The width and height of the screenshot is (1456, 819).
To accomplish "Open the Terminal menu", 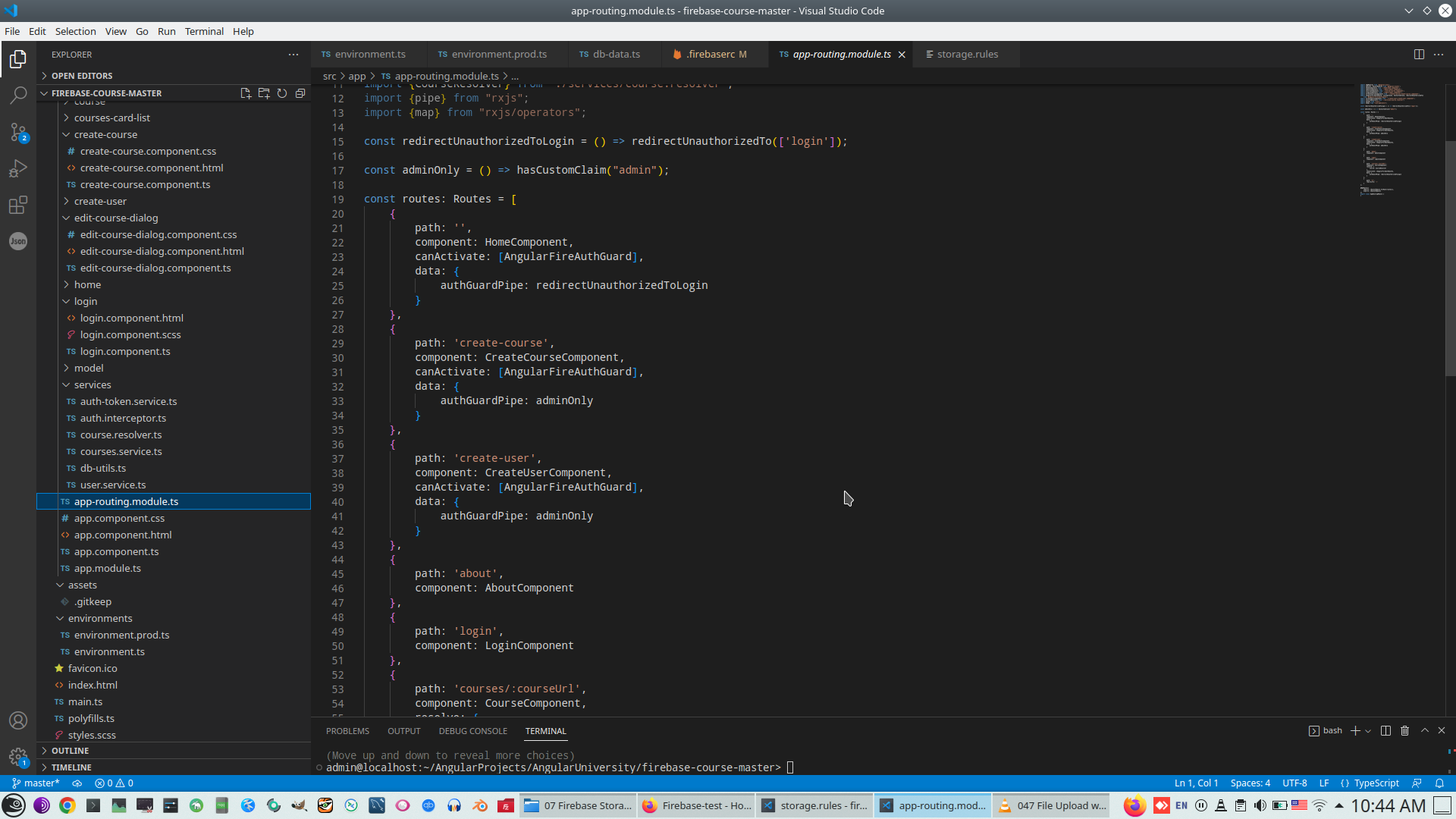I will click(204, 31).
